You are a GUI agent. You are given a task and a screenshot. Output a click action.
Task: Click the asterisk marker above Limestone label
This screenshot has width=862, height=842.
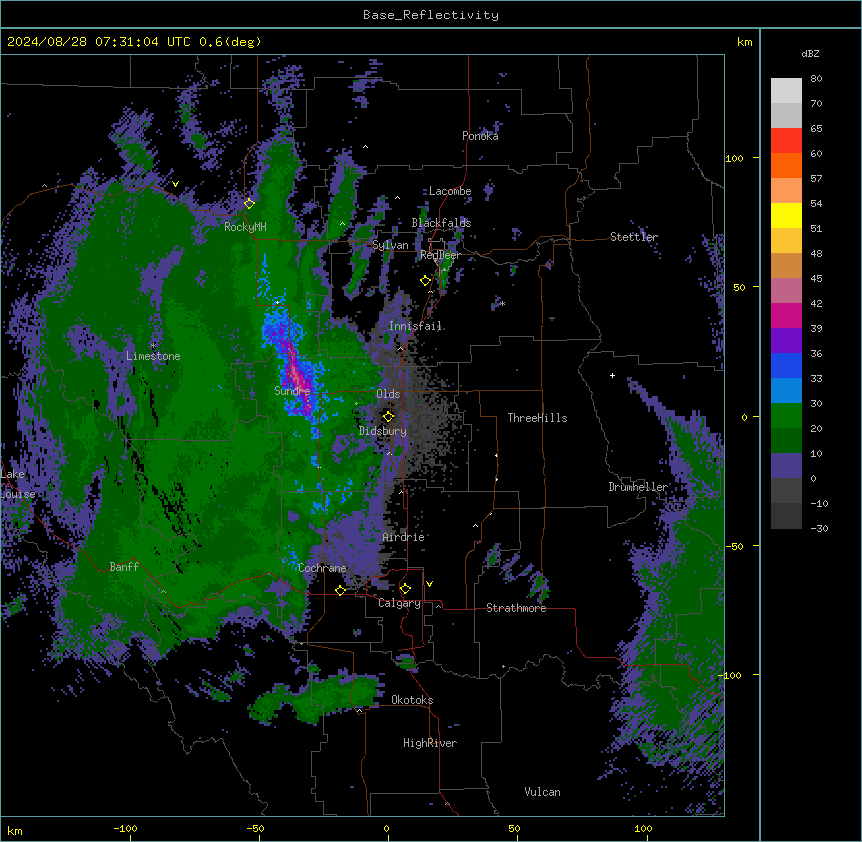coord(153,346)
